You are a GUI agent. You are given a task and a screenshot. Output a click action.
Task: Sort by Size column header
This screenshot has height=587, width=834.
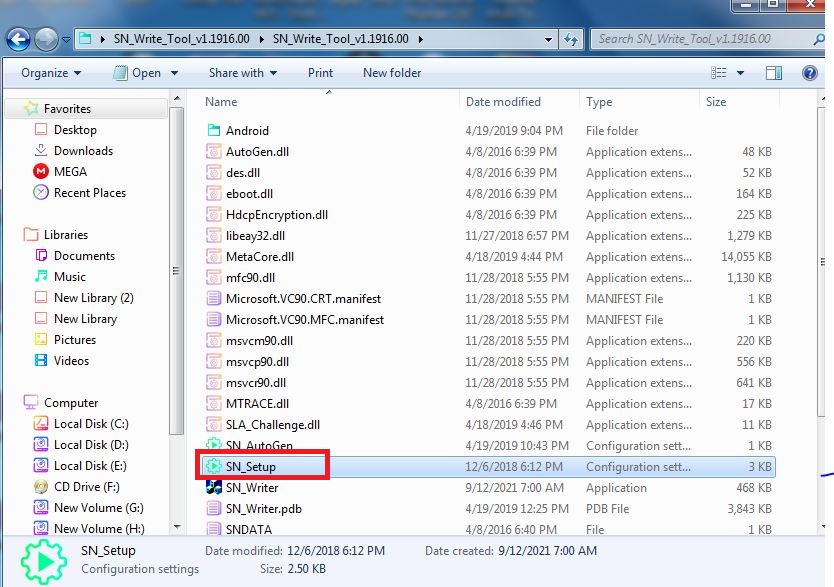[x=716, y=102]
